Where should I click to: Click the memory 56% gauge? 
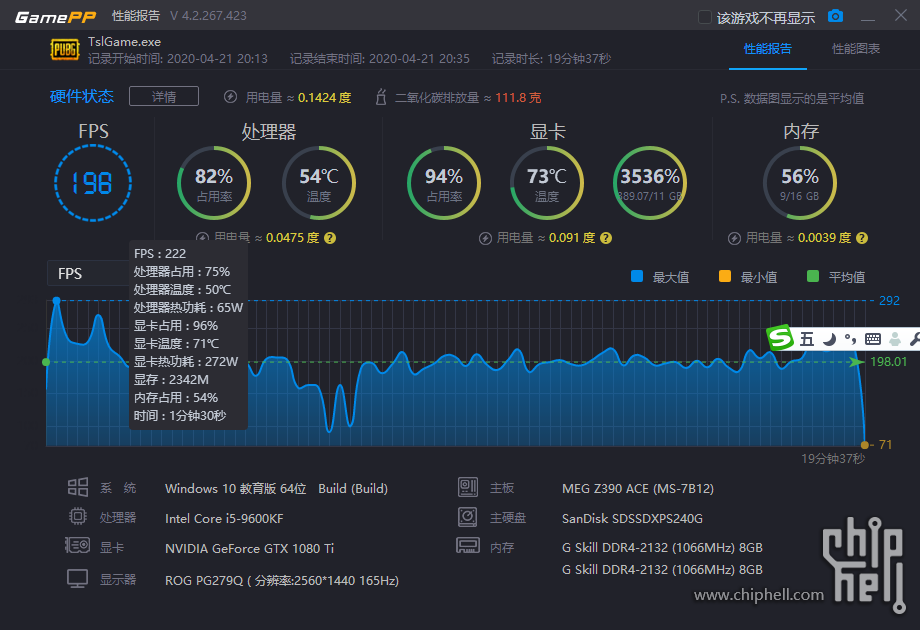pyautogui.click(x=800, y=183)
